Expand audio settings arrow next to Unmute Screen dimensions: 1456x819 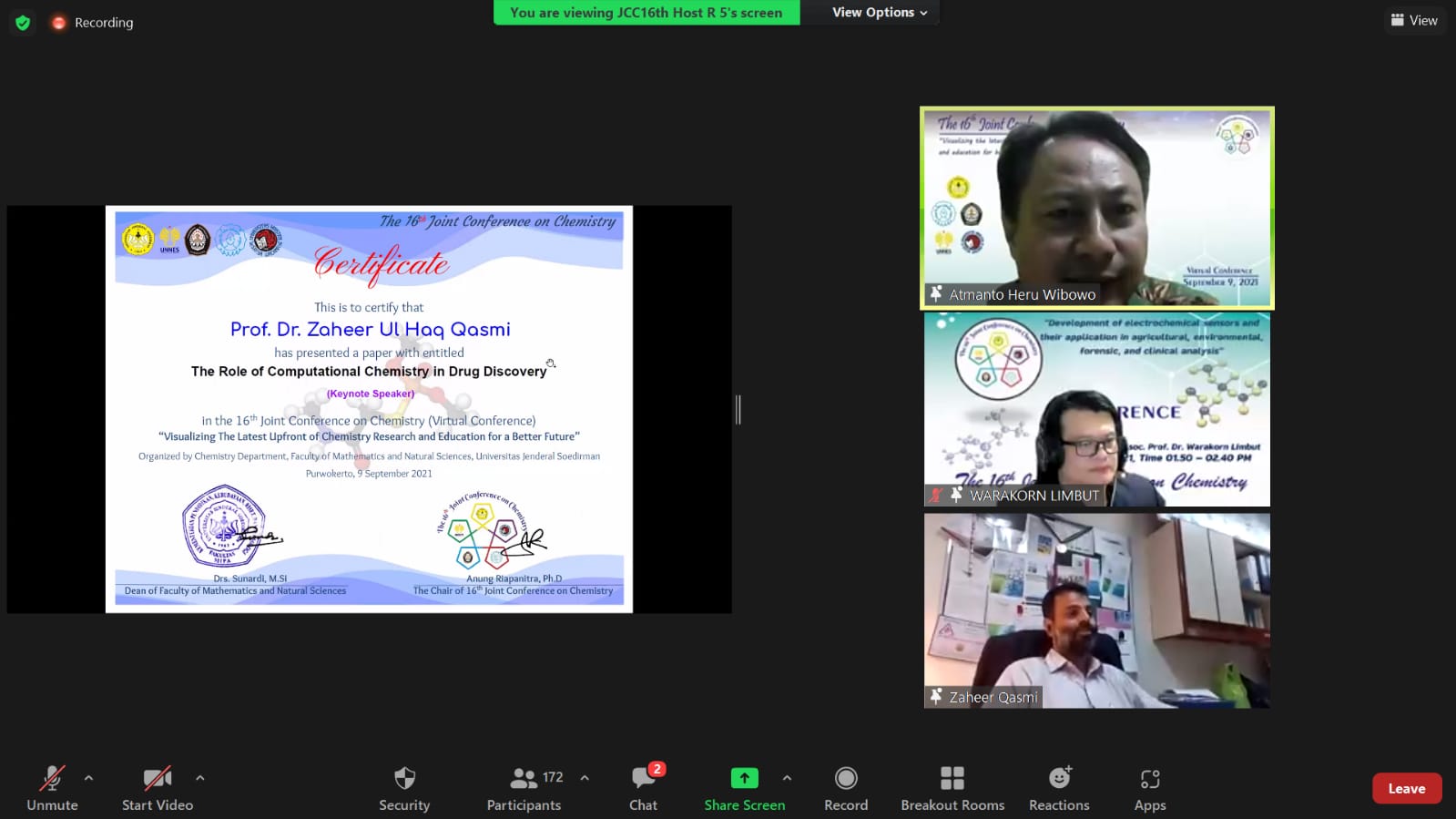coord(88,778)
